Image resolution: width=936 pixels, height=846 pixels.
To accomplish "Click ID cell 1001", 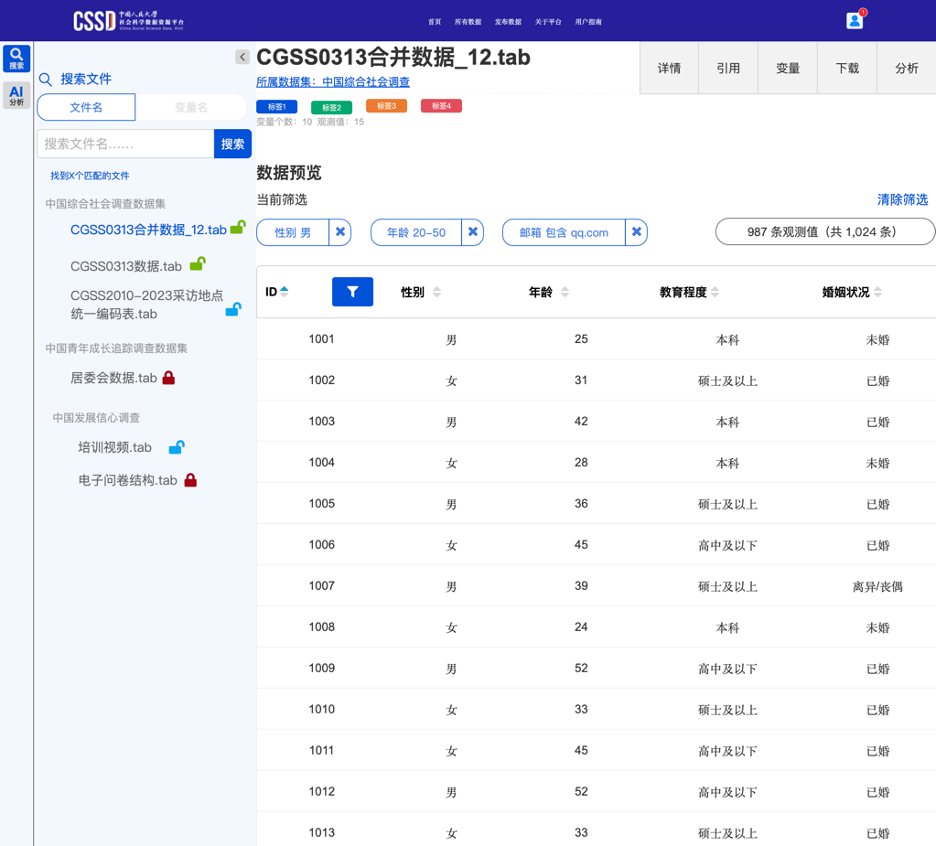I will tap(321, 339).
